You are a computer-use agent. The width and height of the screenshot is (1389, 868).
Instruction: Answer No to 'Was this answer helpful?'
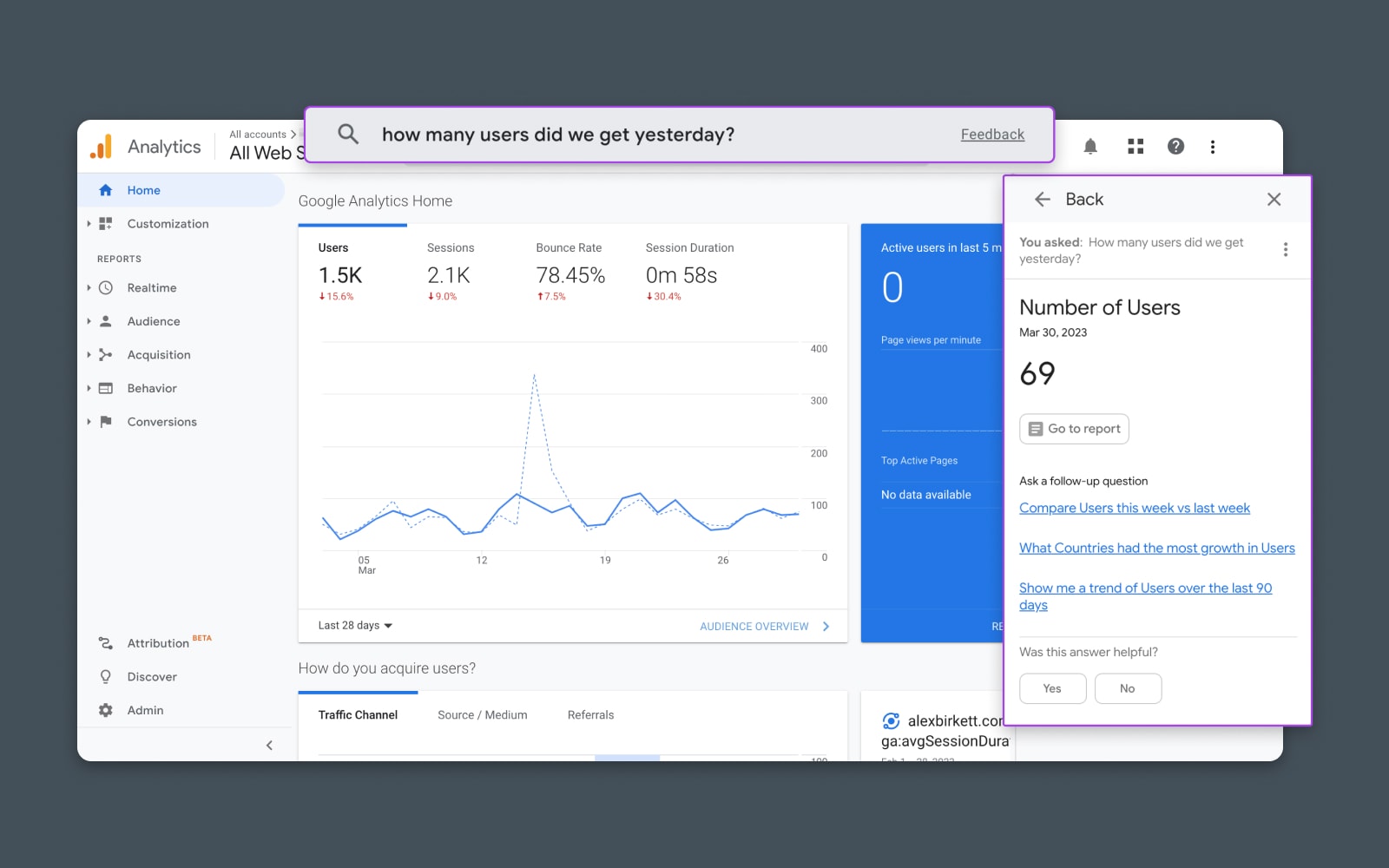click(1128, 688)
